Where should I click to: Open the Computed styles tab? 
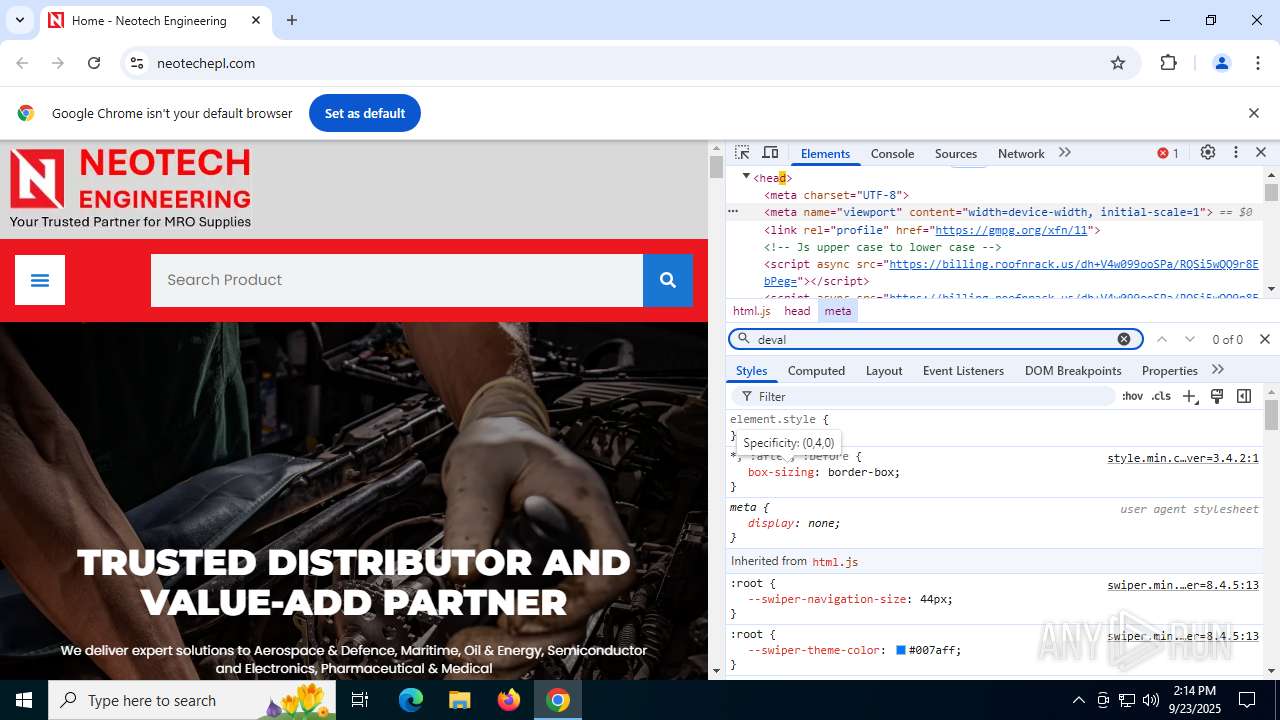click(x=816, y=371)
